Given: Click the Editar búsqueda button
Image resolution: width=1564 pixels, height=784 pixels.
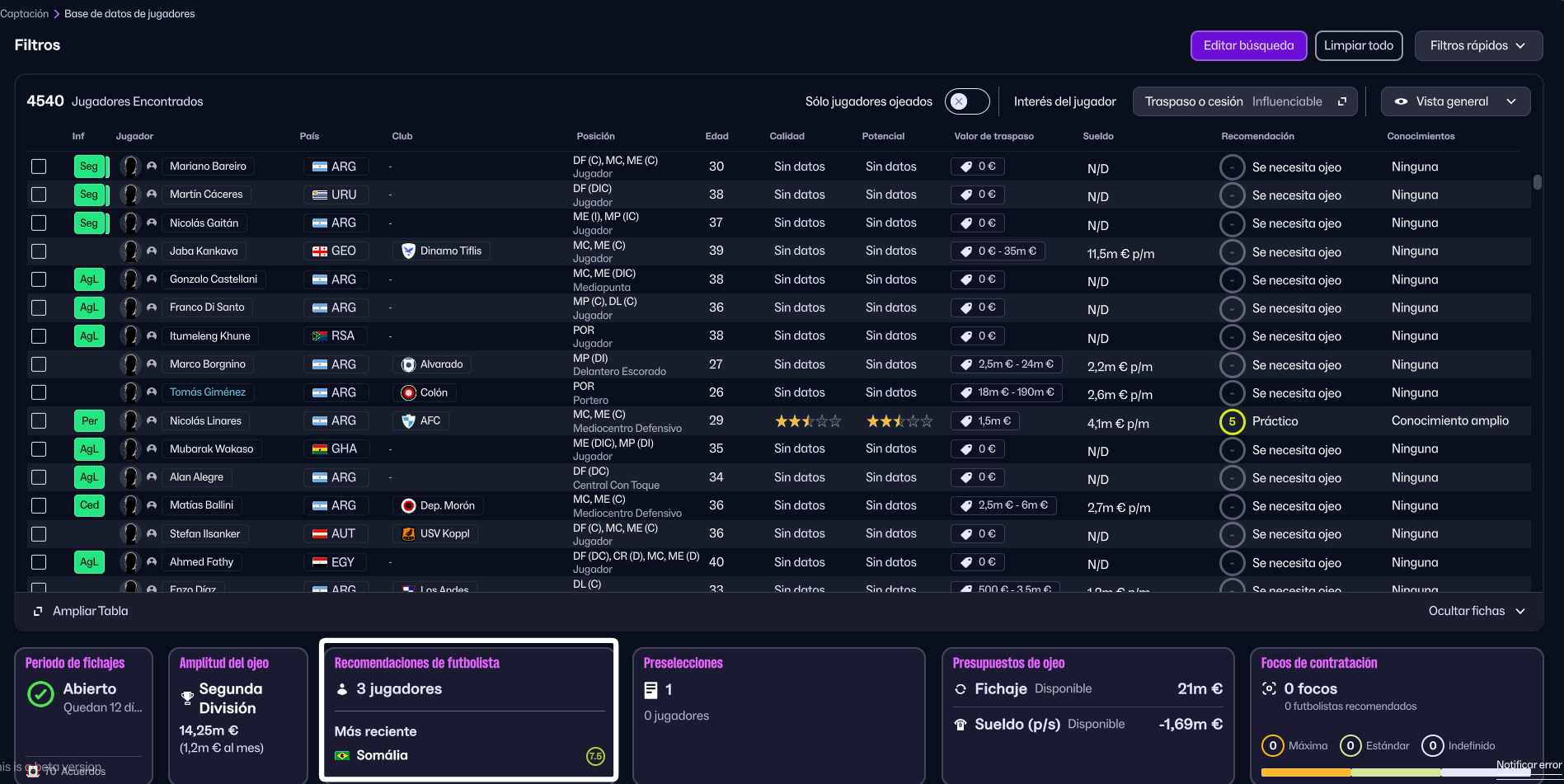Looking at the screenshot, I should coord(1248,45).
